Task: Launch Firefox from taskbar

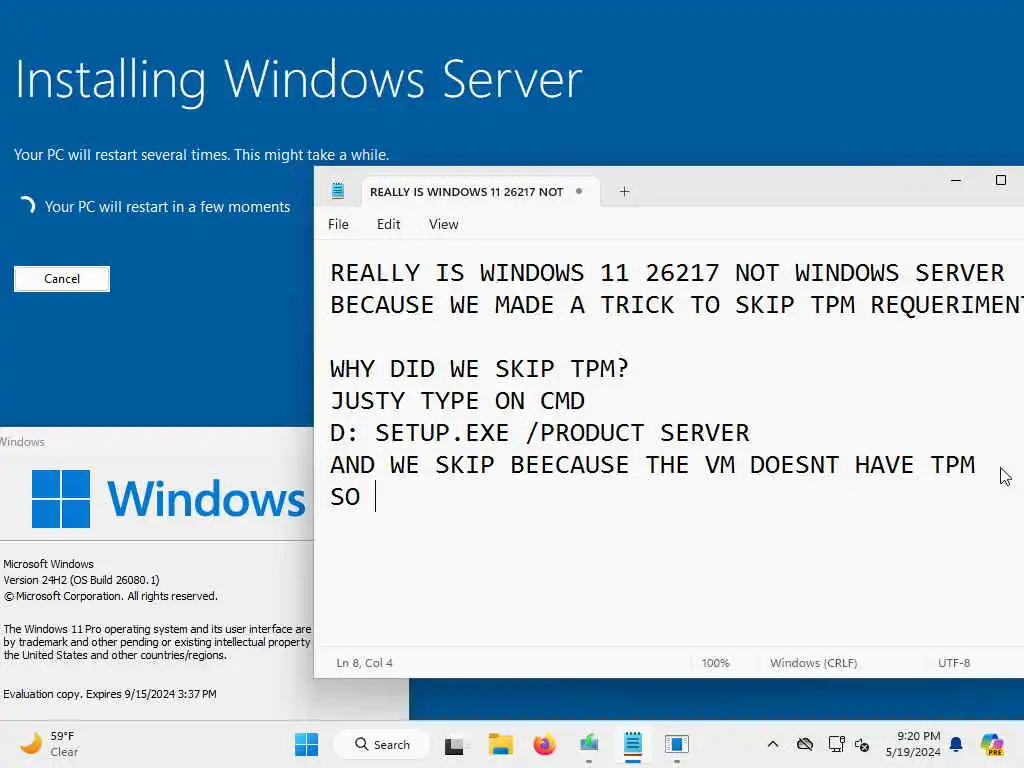Action: tap(544, 744)
